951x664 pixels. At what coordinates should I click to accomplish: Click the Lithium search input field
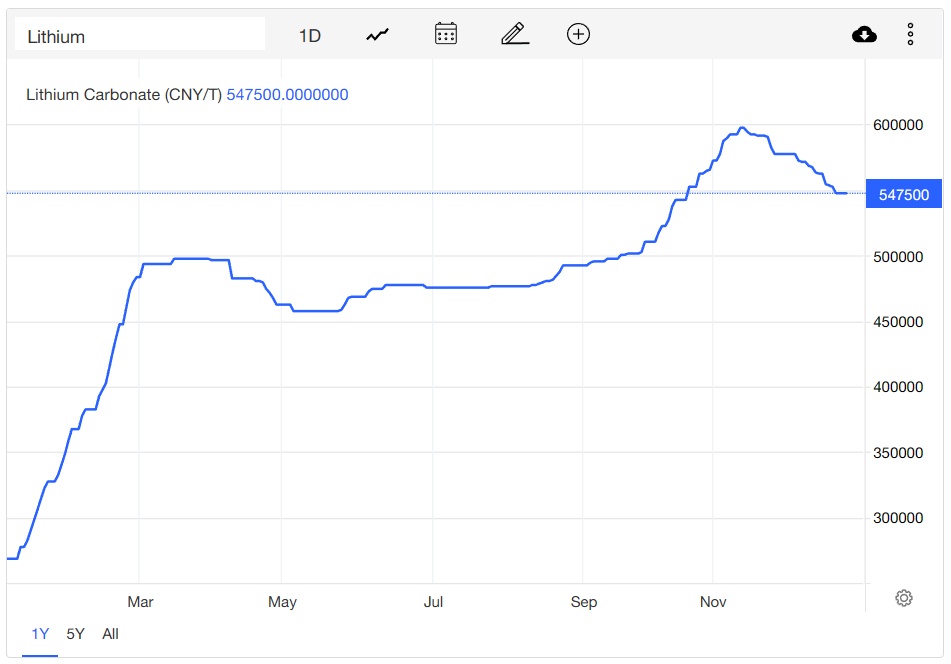[x=140, y=36]
